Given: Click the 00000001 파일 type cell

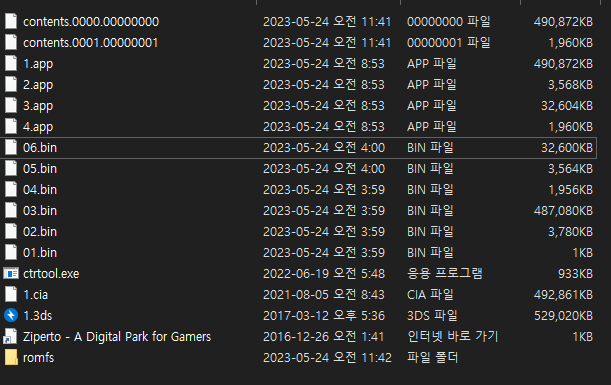Looking at the screenshot, I should tap(449, 42).
